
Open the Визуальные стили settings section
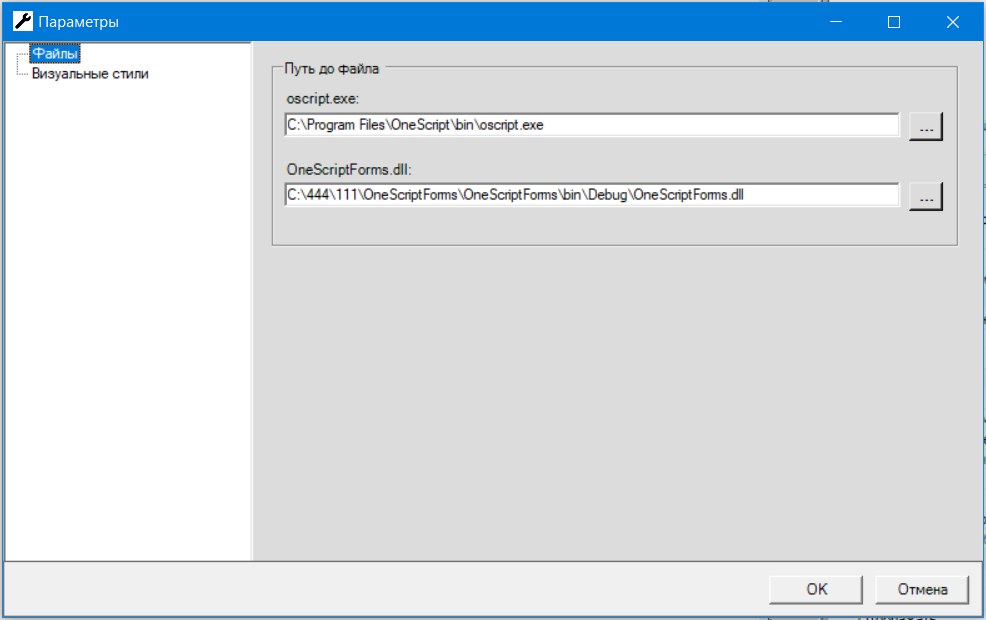coord(90,74)
